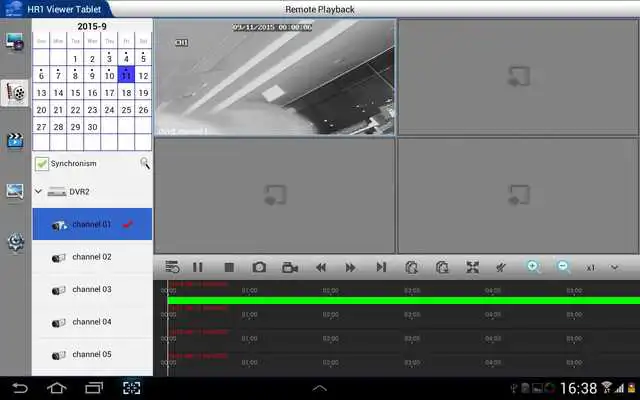Zoom out the timeline

(563, 267)
